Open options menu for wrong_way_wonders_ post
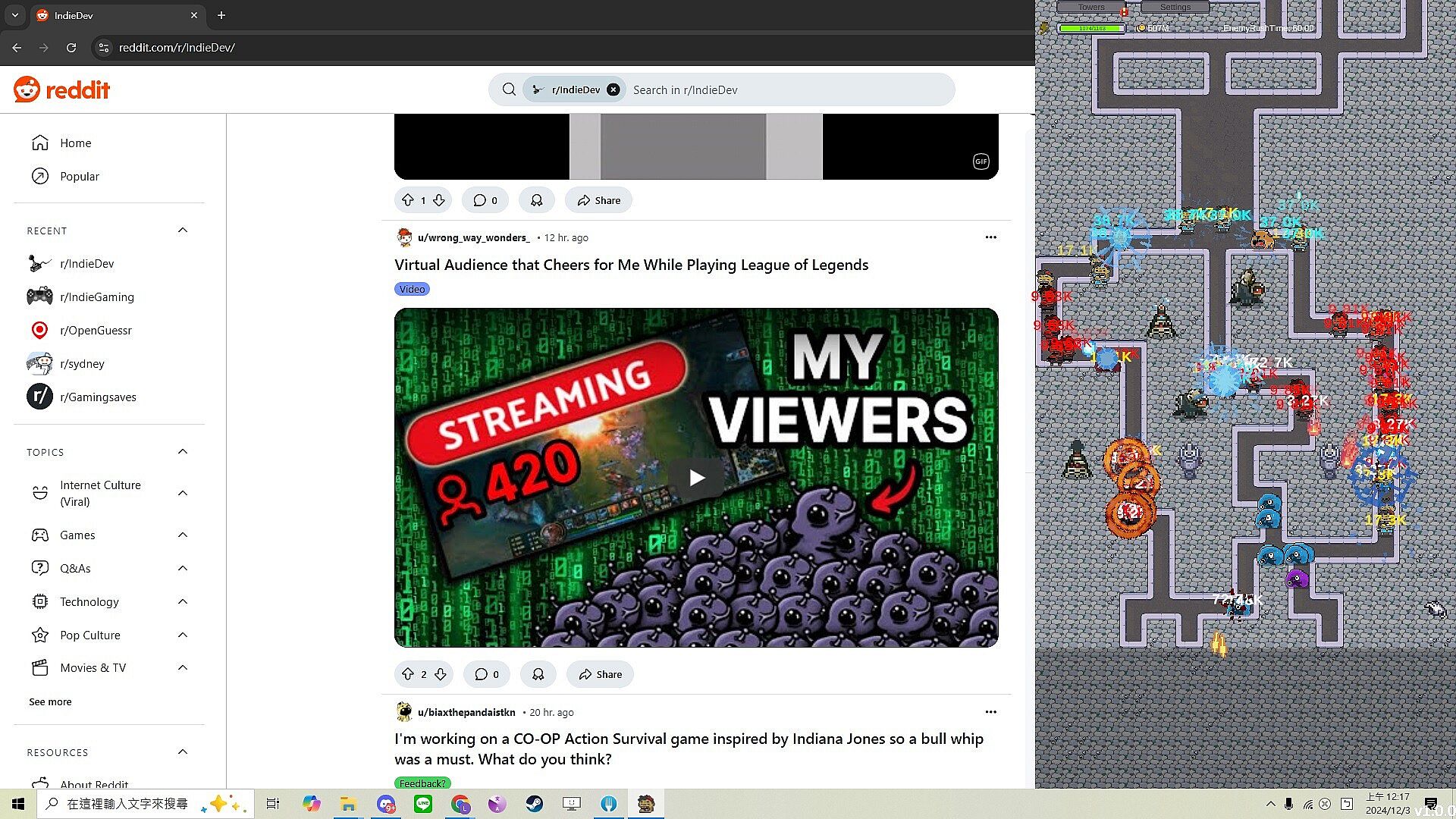The height and width of the screenshot is (819, 1456). coord(990,237)
